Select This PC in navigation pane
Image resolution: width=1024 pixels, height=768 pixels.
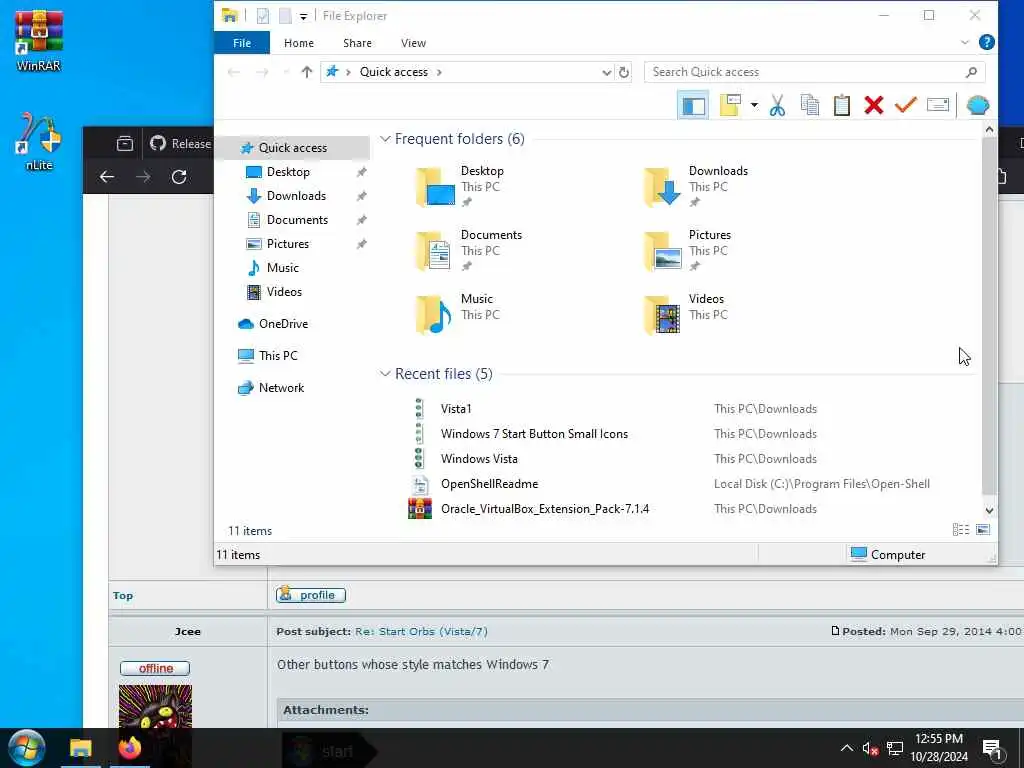pos(278,356)
